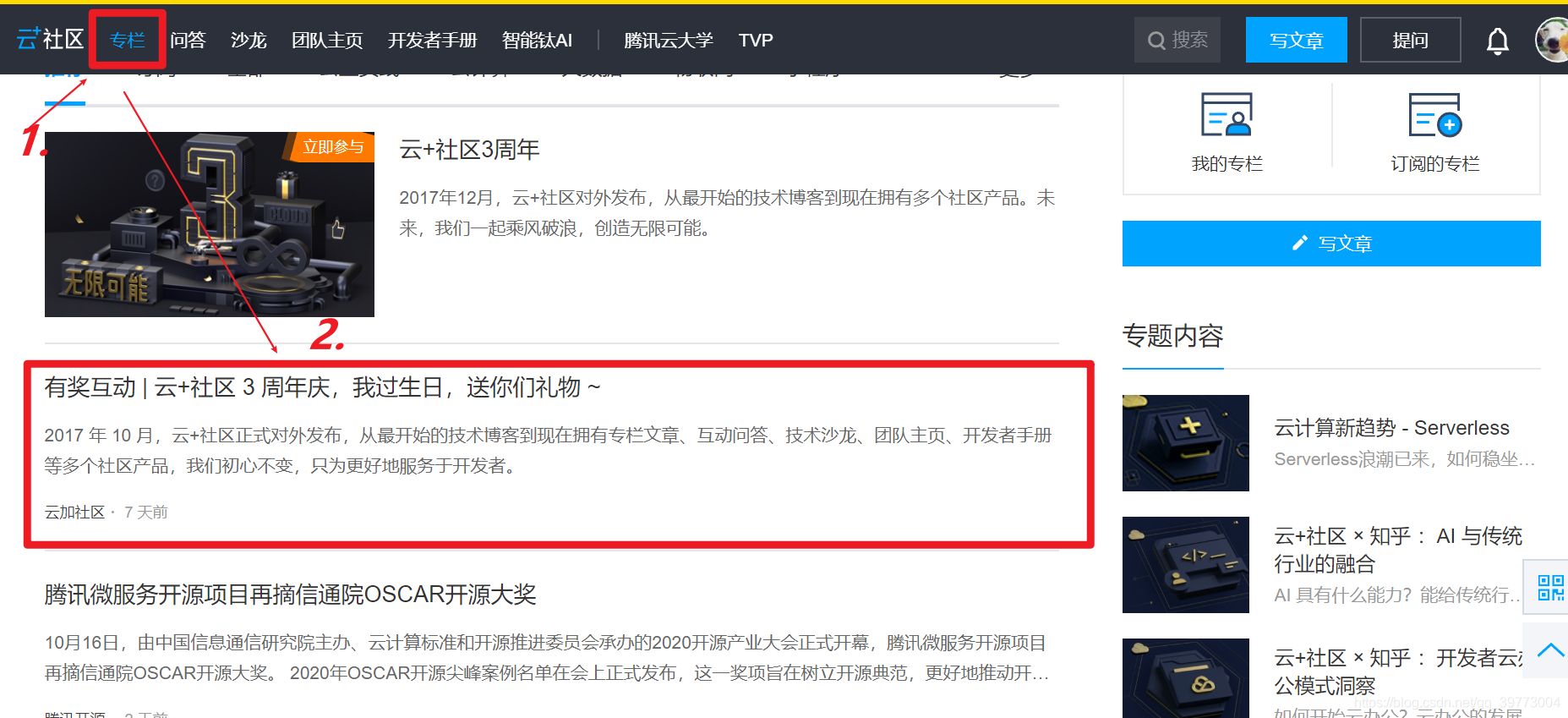1568x718 pixels.
Task: Open the TVP link
Action: (x=756, y=40)
